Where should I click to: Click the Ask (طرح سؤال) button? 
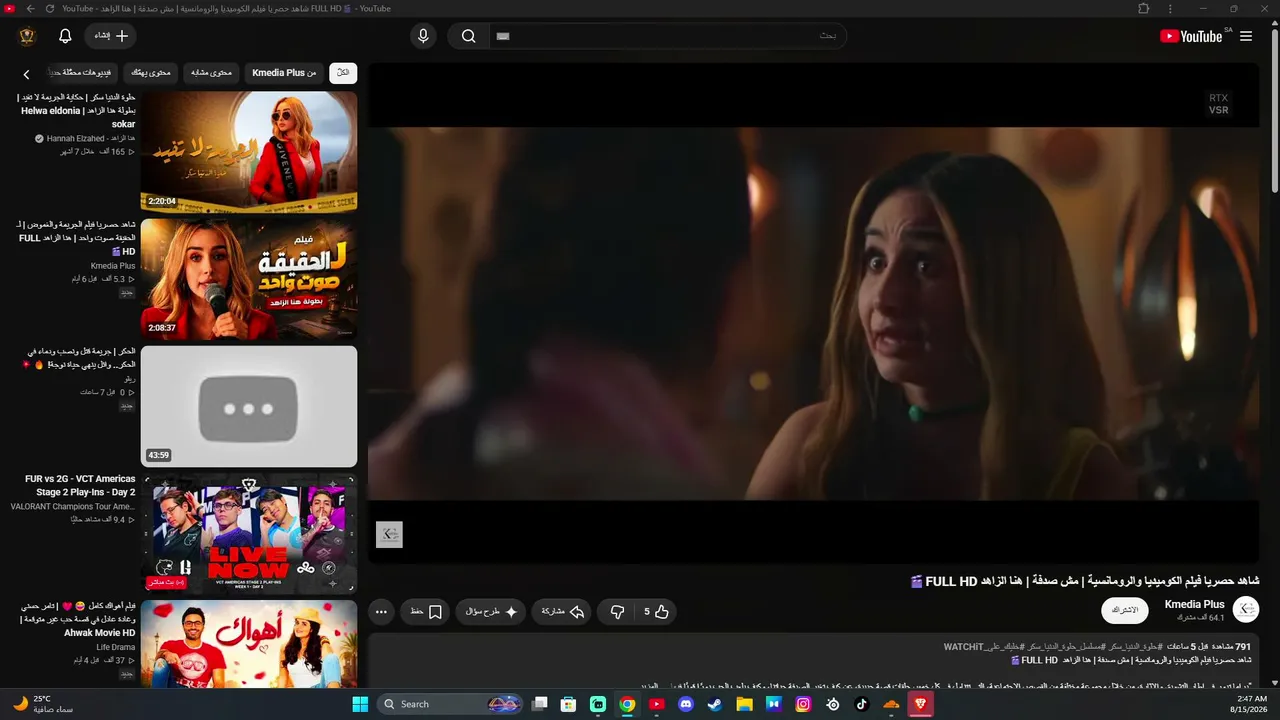[491, 612]
